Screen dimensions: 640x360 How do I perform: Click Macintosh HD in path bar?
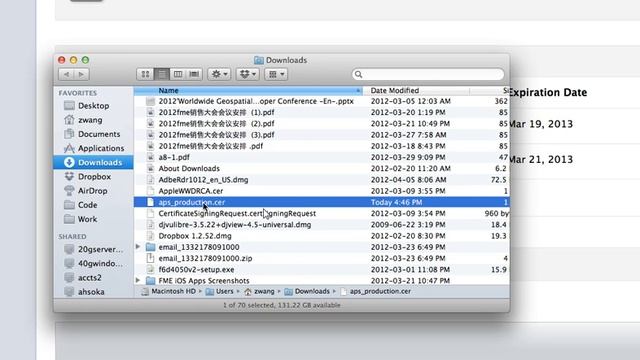168,291
